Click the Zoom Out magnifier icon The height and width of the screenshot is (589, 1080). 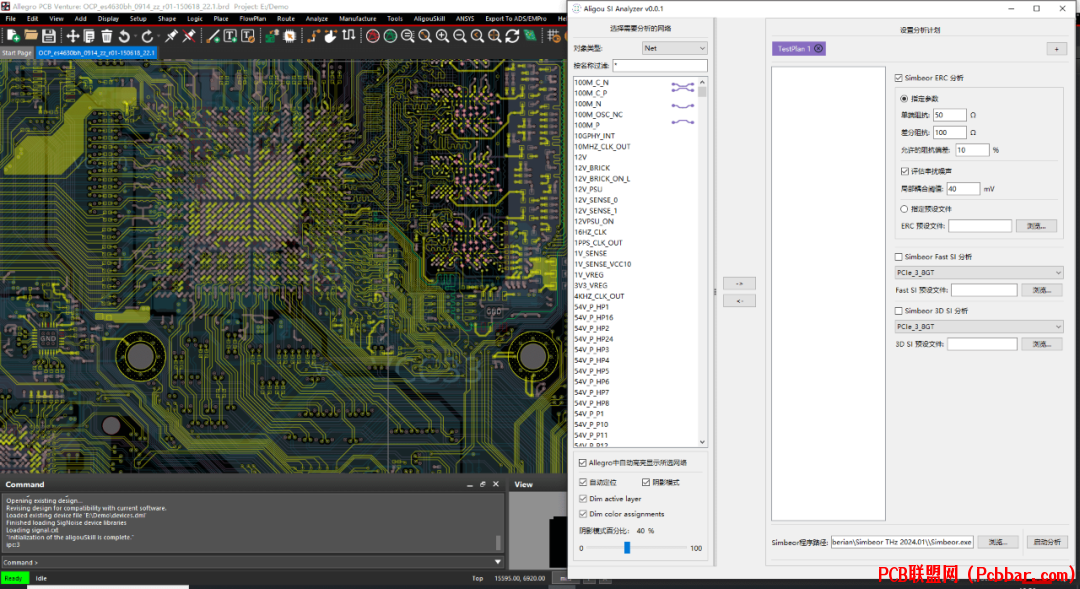[x=459, y=36]
